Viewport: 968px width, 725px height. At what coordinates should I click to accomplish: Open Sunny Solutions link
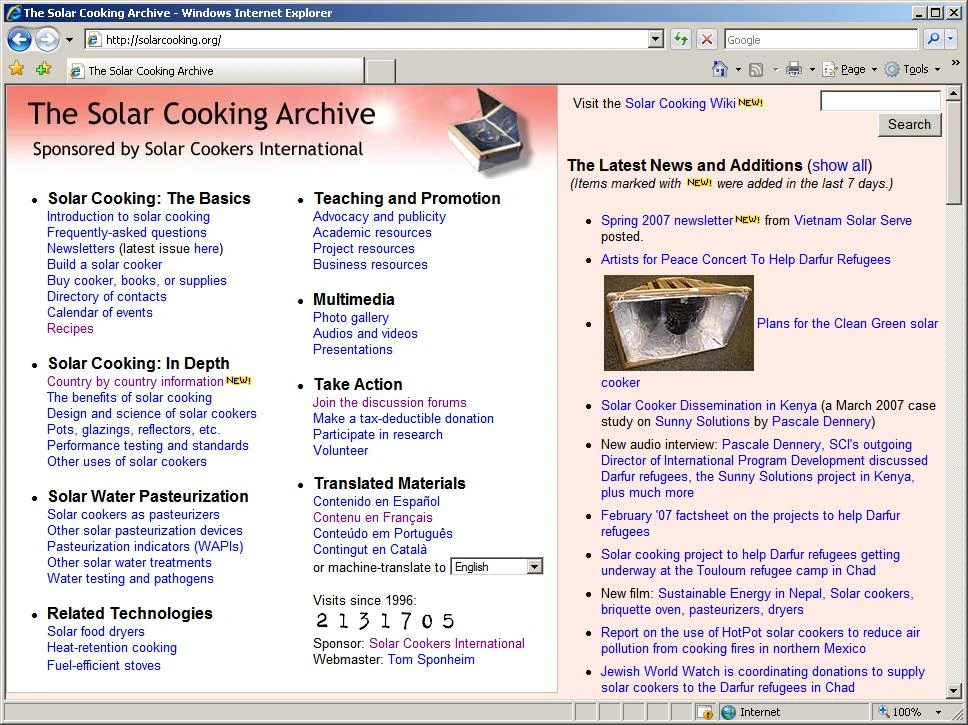[x=702, y=422]
